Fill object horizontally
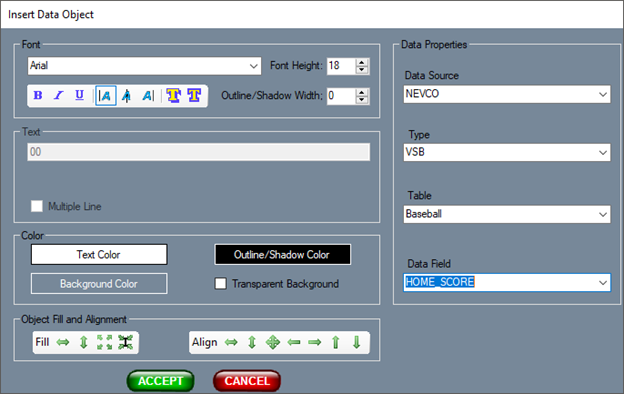This screenshot has height=394, width=624. [x=63, y=342]
